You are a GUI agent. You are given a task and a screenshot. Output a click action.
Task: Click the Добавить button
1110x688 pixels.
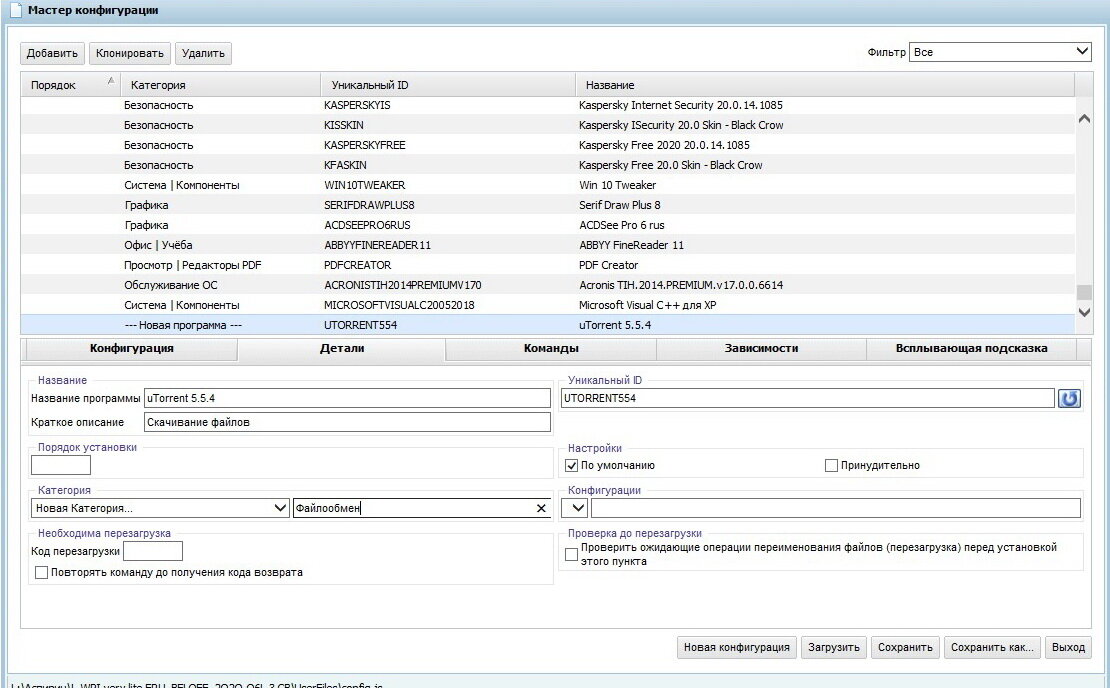pos(52,53)
